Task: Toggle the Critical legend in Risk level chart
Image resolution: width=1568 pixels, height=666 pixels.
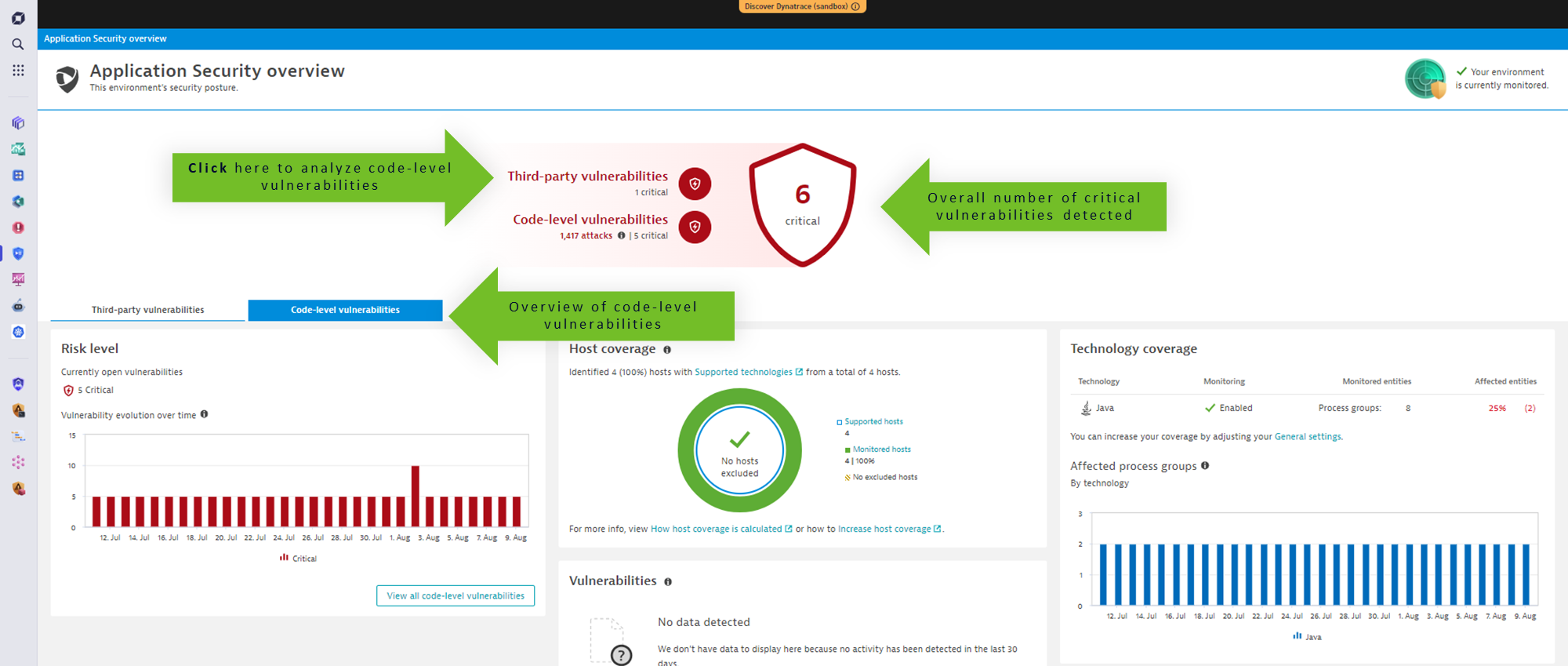Action: (298, 559)
